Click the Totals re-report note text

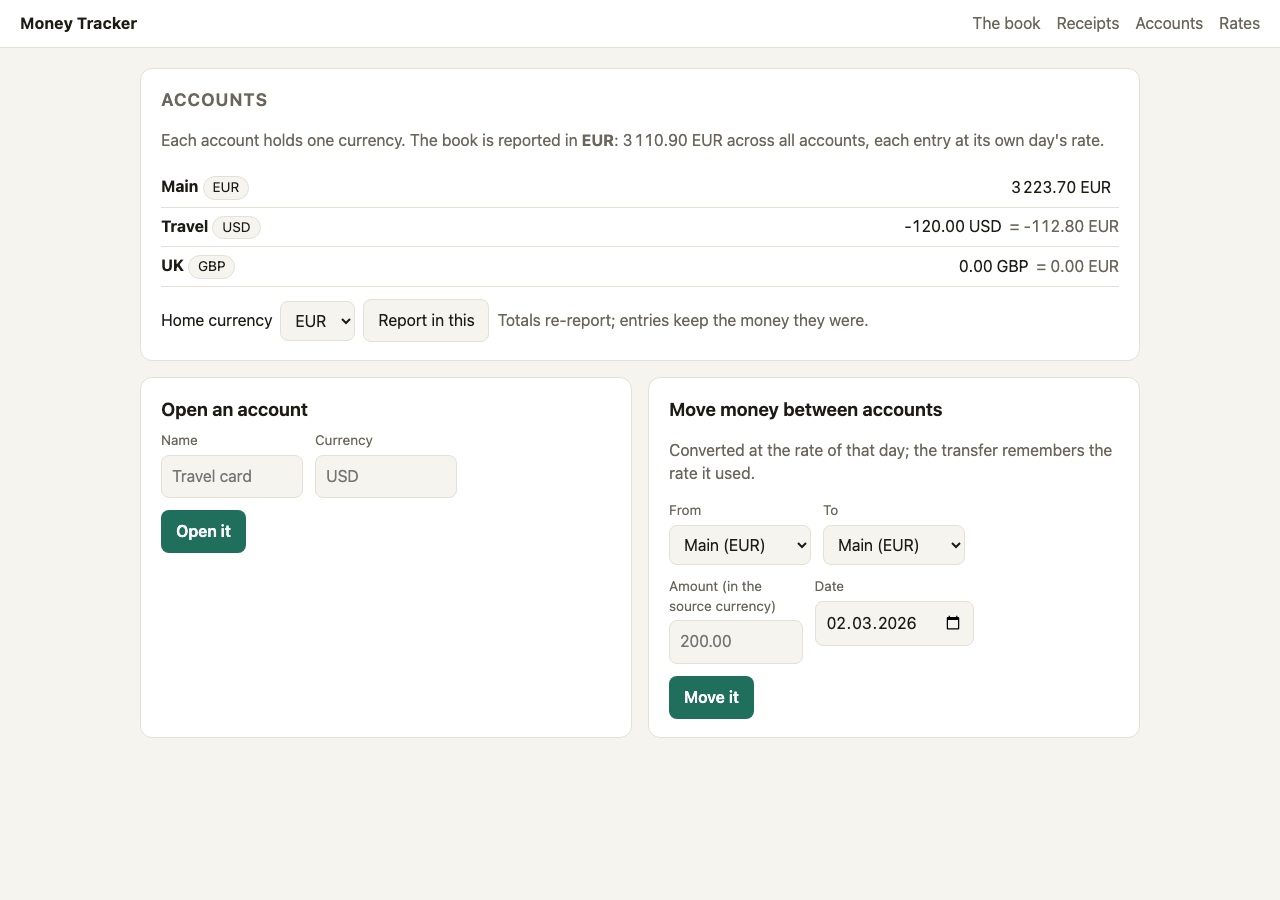pyautogui.click(x=683, y=321)
